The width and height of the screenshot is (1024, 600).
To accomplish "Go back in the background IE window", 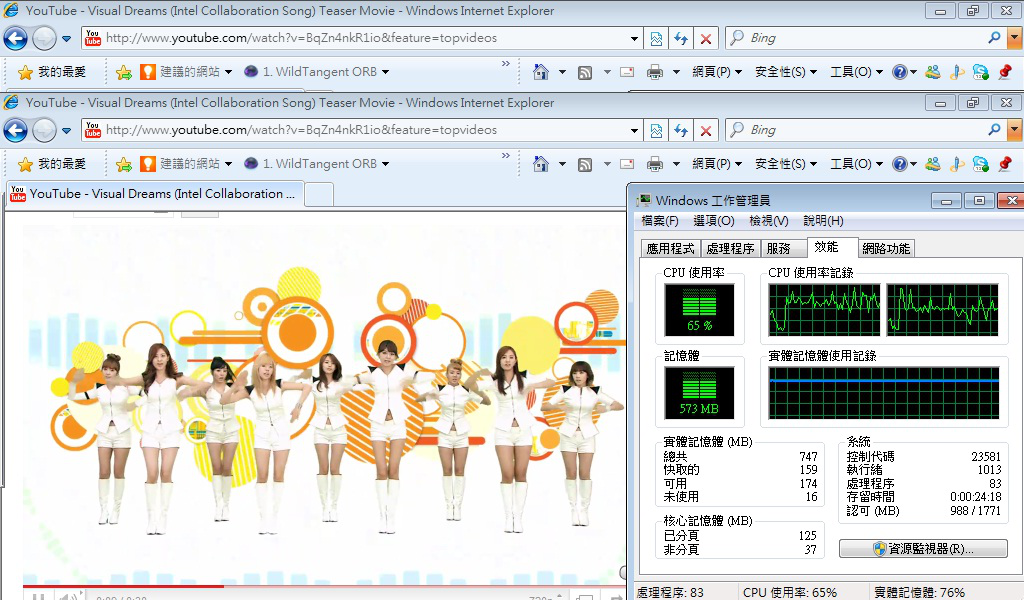I will pos(15,39).
